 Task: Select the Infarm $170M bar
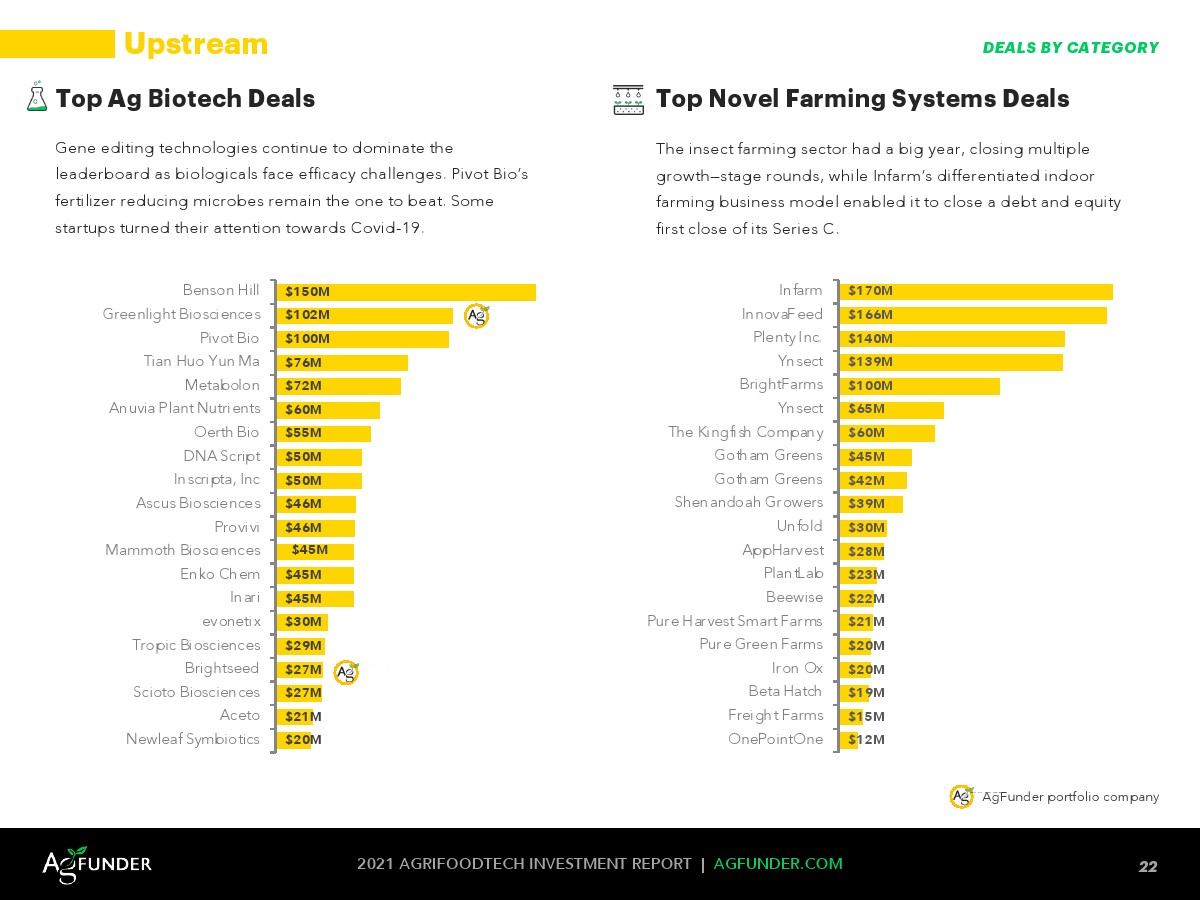(976, 291)
